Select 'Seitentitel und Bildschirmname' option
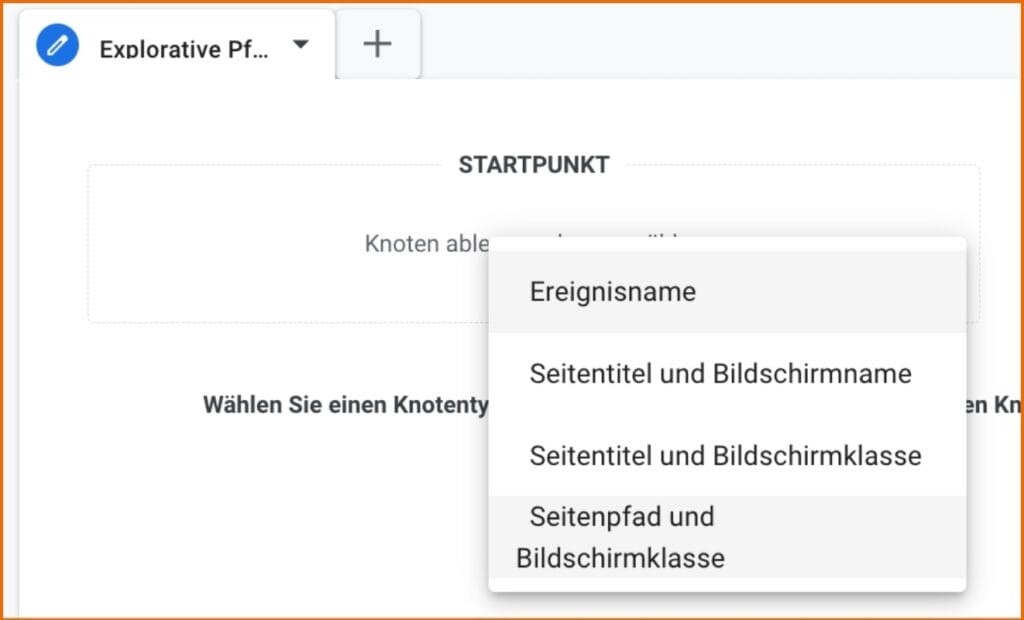Viewport: 1024px width, 620px height. pos(719,373)
